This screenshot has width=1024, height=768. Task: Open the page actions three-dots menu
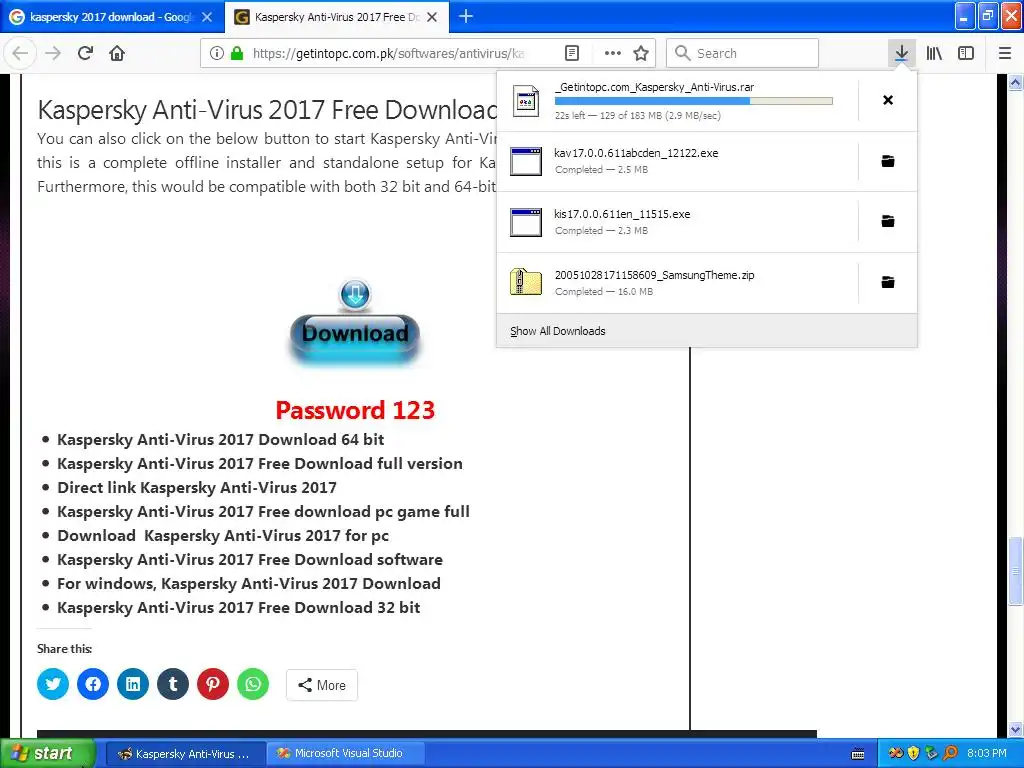click(613, 53)
